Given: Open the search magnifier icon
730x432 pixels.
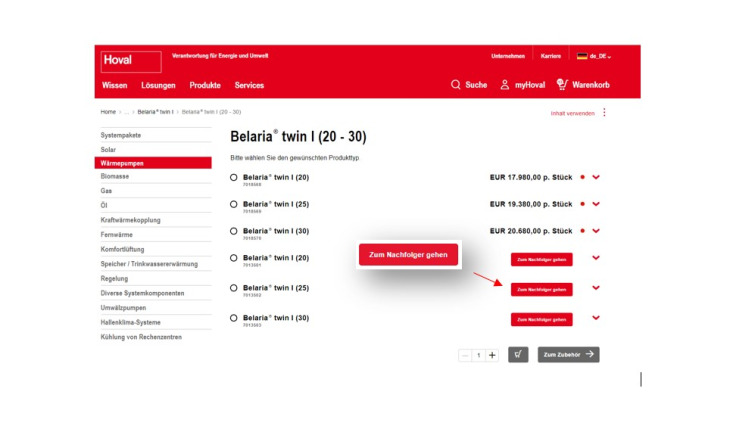Looking at the screenshot, I should (x=456, y=85).
